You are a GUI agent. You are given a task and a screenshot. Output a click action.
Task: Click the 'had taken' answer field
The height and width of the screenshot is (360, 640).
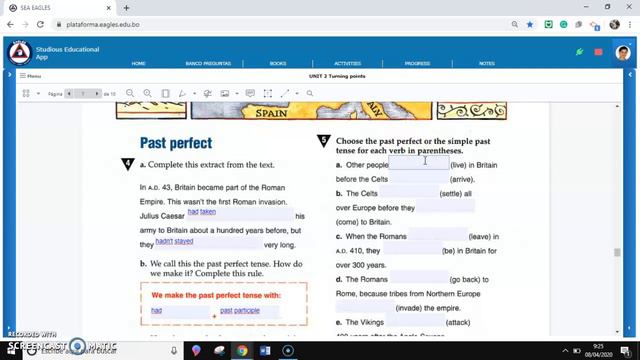click(x=240, y=214)
